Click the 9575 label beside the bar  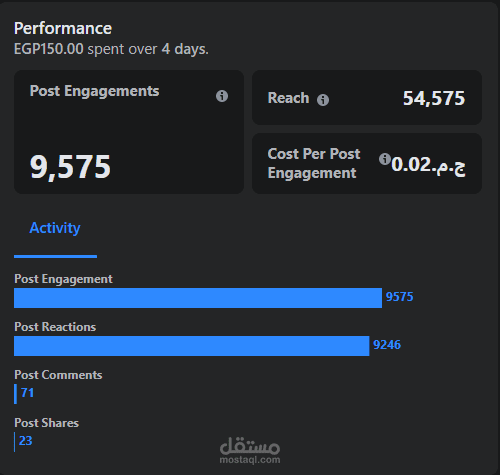point(399,297)
